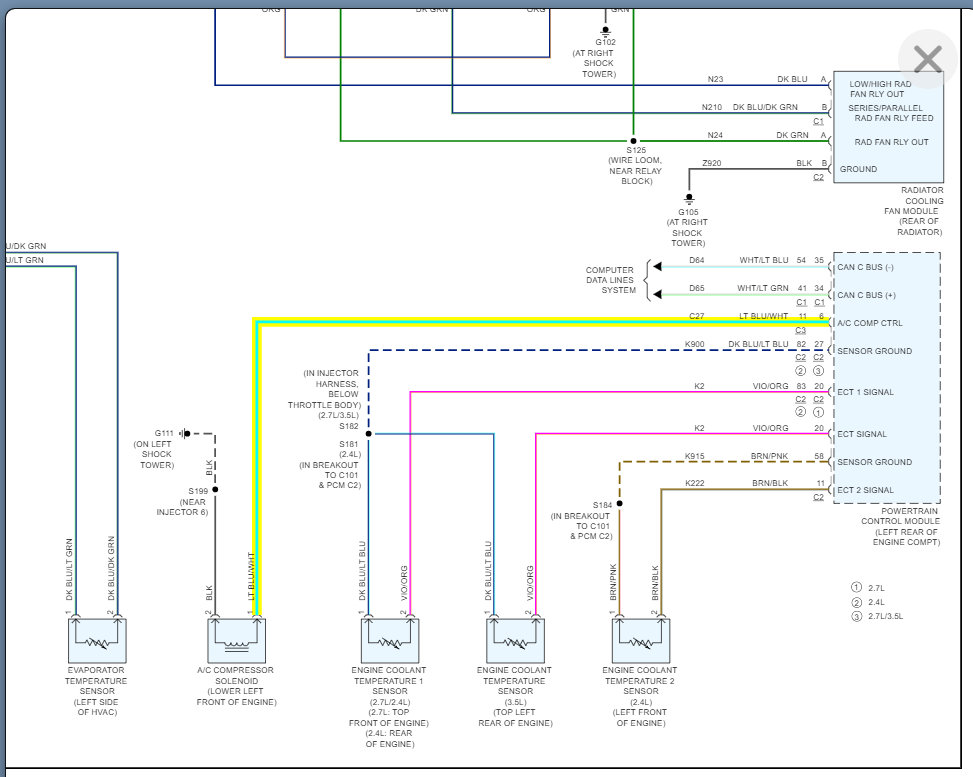Select the Engine Coolant Temperature 1 Sensor symbol

pos(390,641)
